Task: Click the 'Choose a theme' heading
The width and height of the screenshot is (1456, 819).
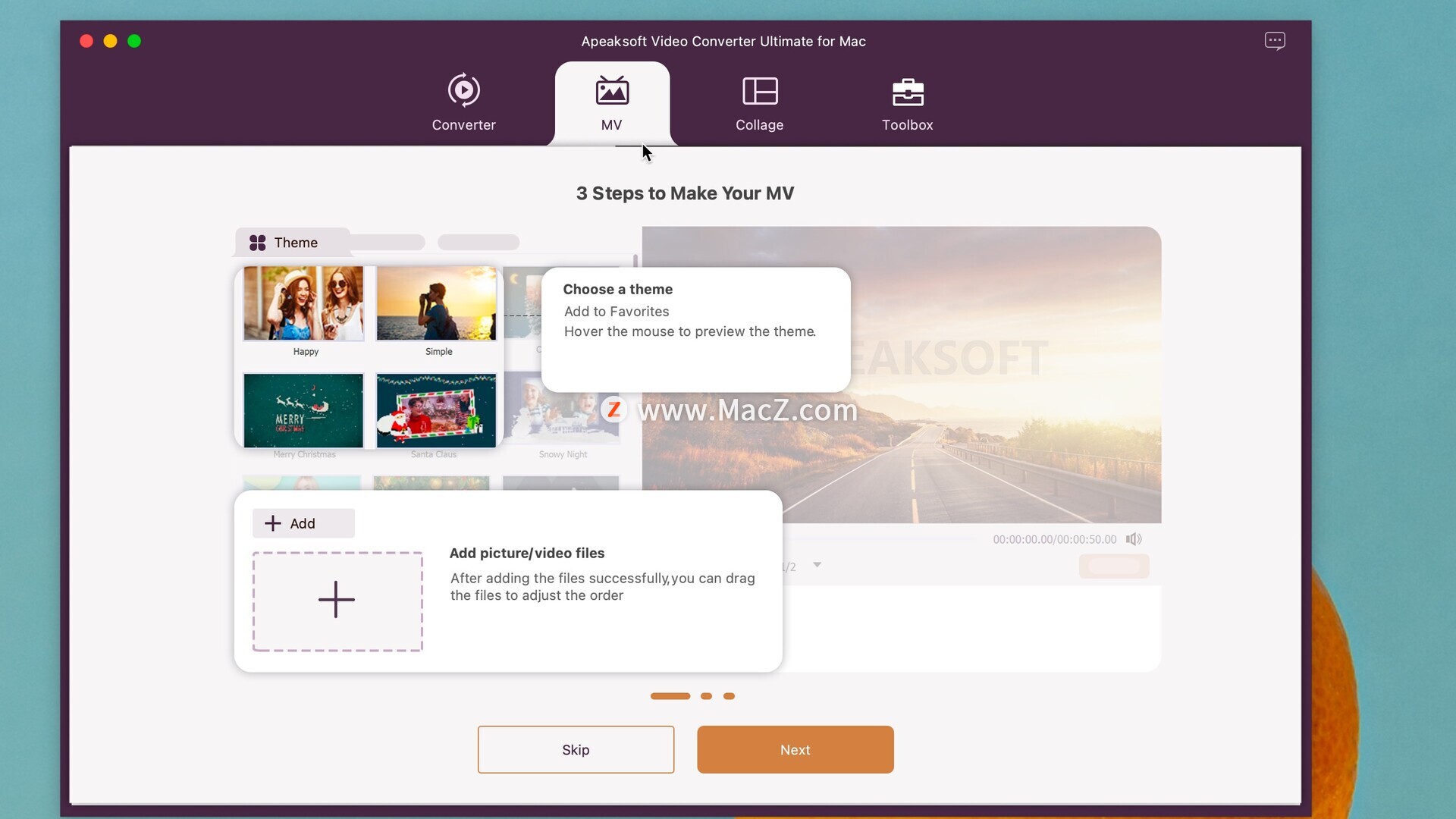Action: [x=617, y=289]
